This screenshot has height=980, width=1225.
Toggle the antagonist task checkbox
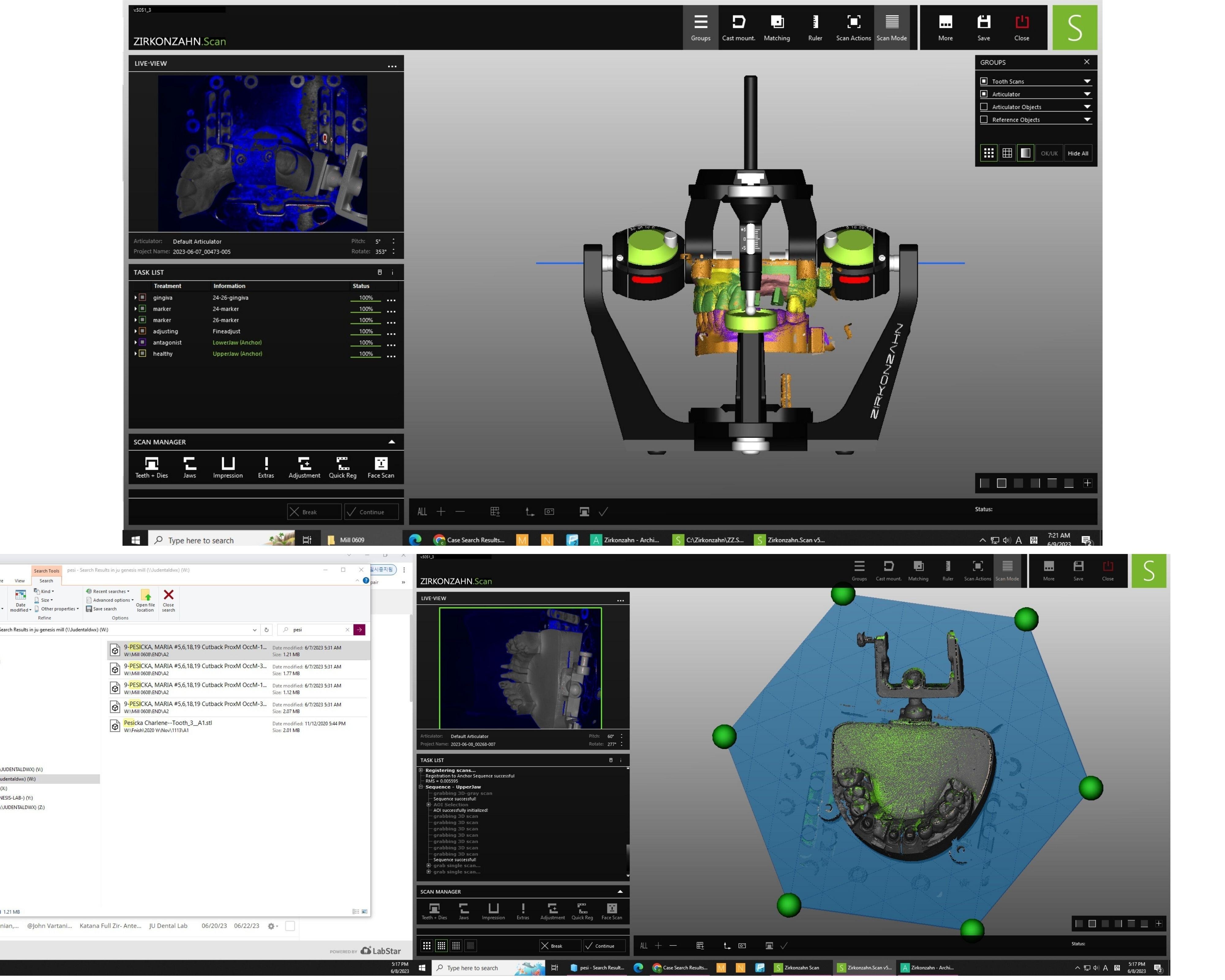143,342
